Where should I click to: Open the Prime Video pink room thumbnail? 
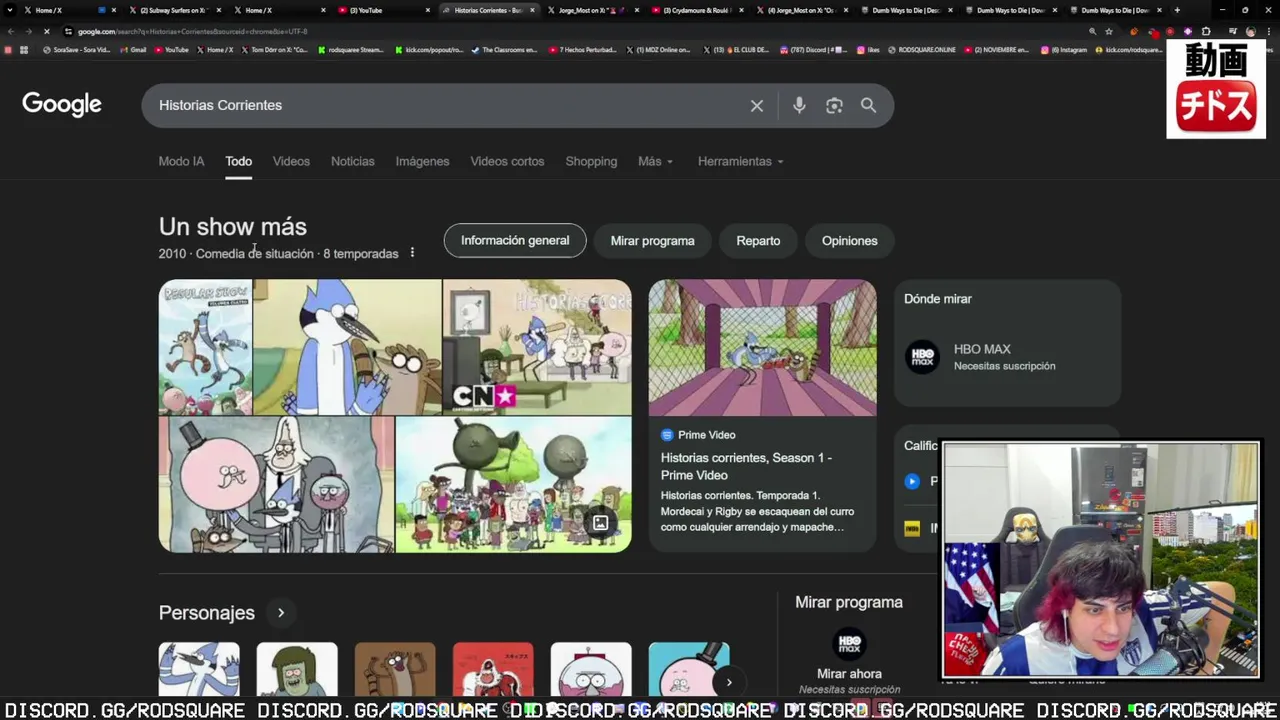click(x=762, y=347)
